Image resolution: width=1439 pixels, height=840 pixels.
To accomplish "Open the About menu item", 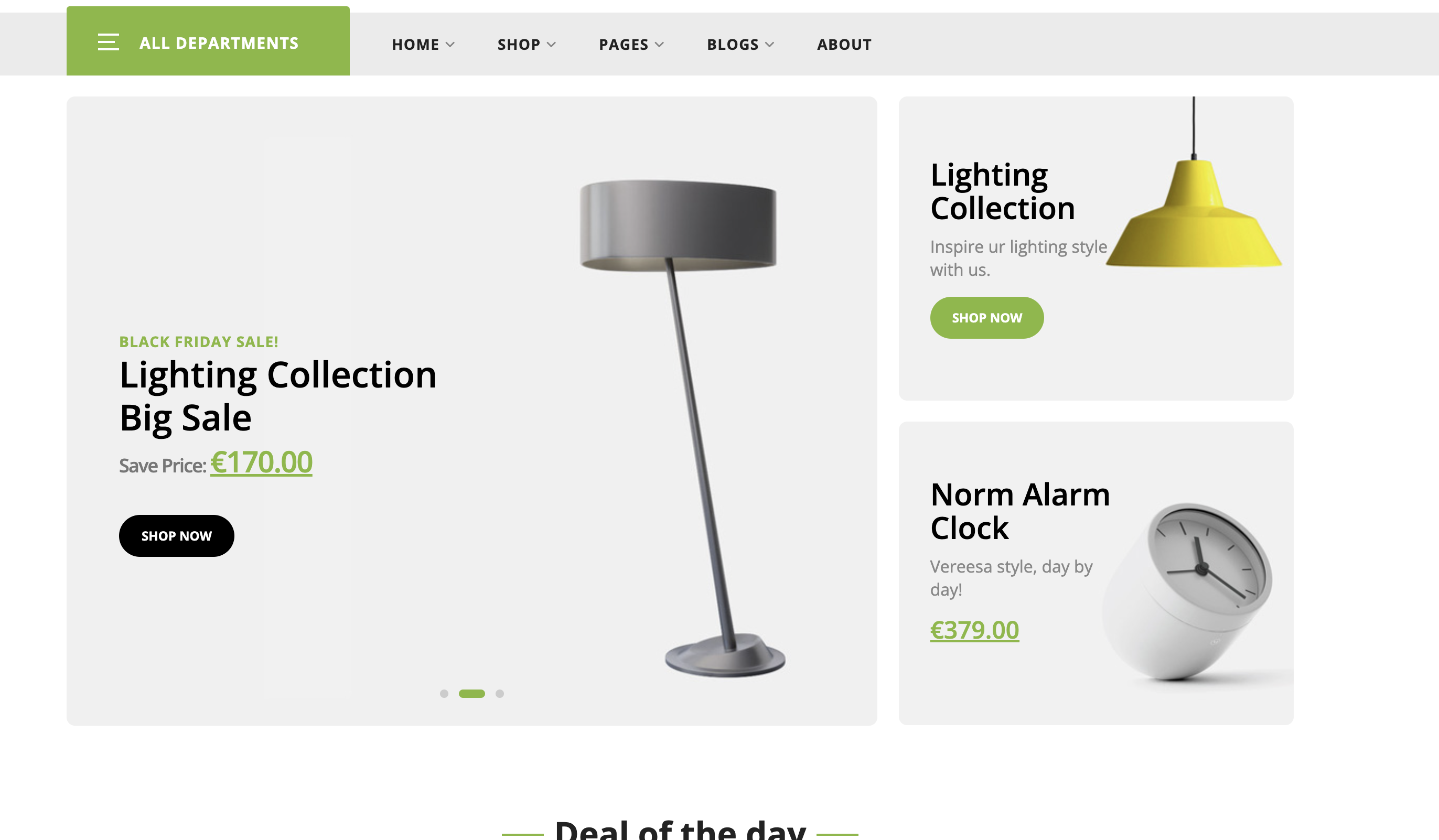I will 844,45.
